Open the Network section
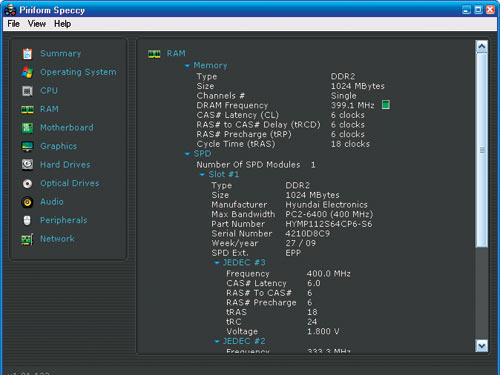 coord(57,239)
